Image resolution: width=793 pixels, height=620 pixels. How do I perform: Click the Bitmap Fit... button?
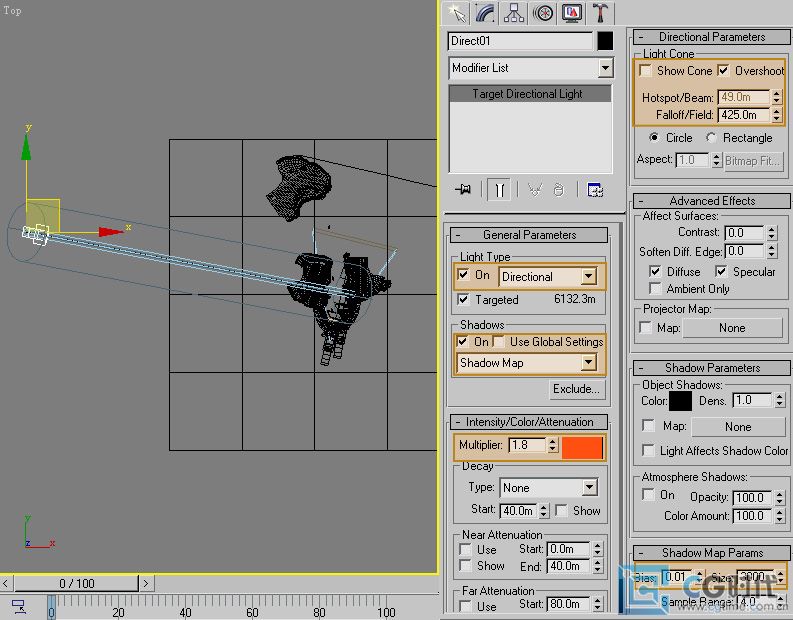(x=754, y=161)
